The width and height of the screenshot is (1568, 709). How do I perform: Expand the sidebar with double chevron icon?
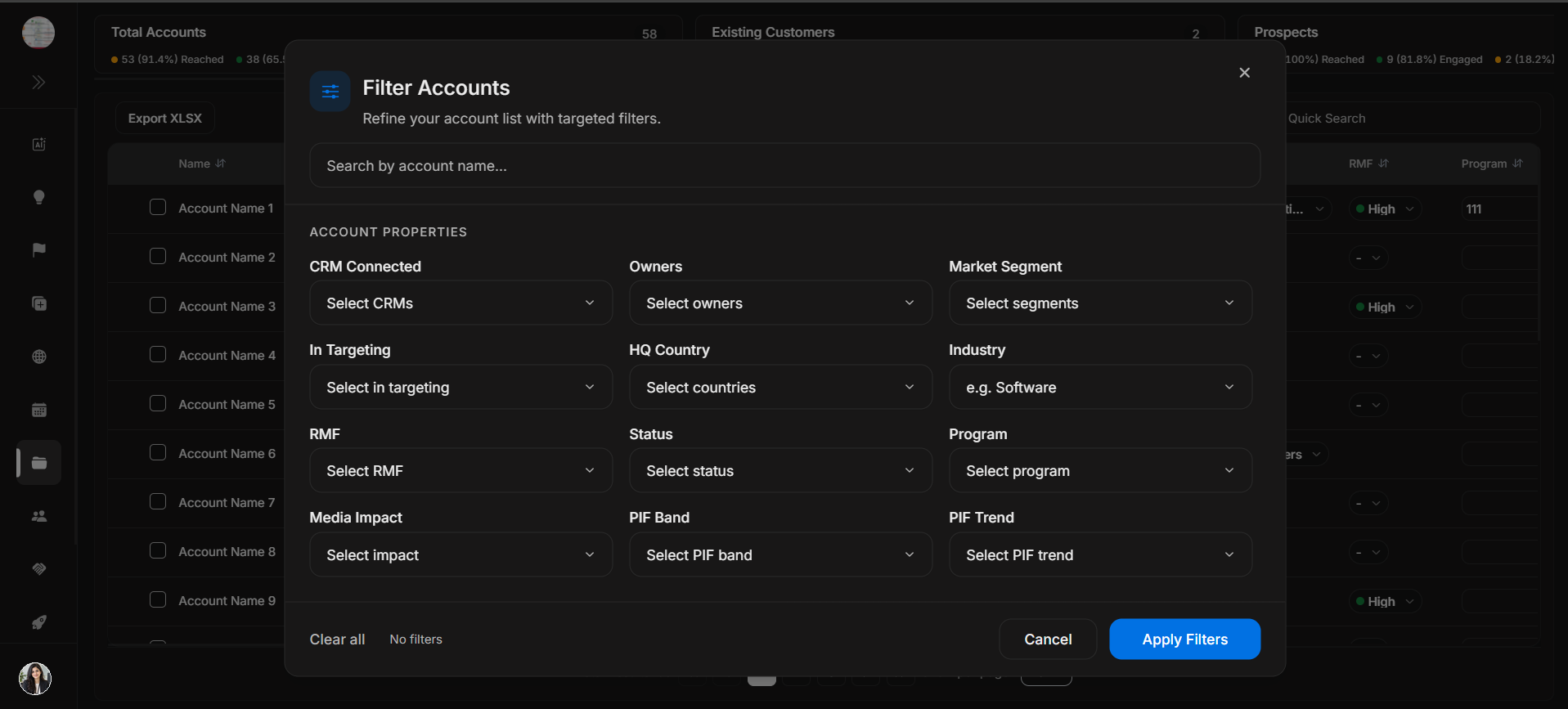tap(38, 83)
